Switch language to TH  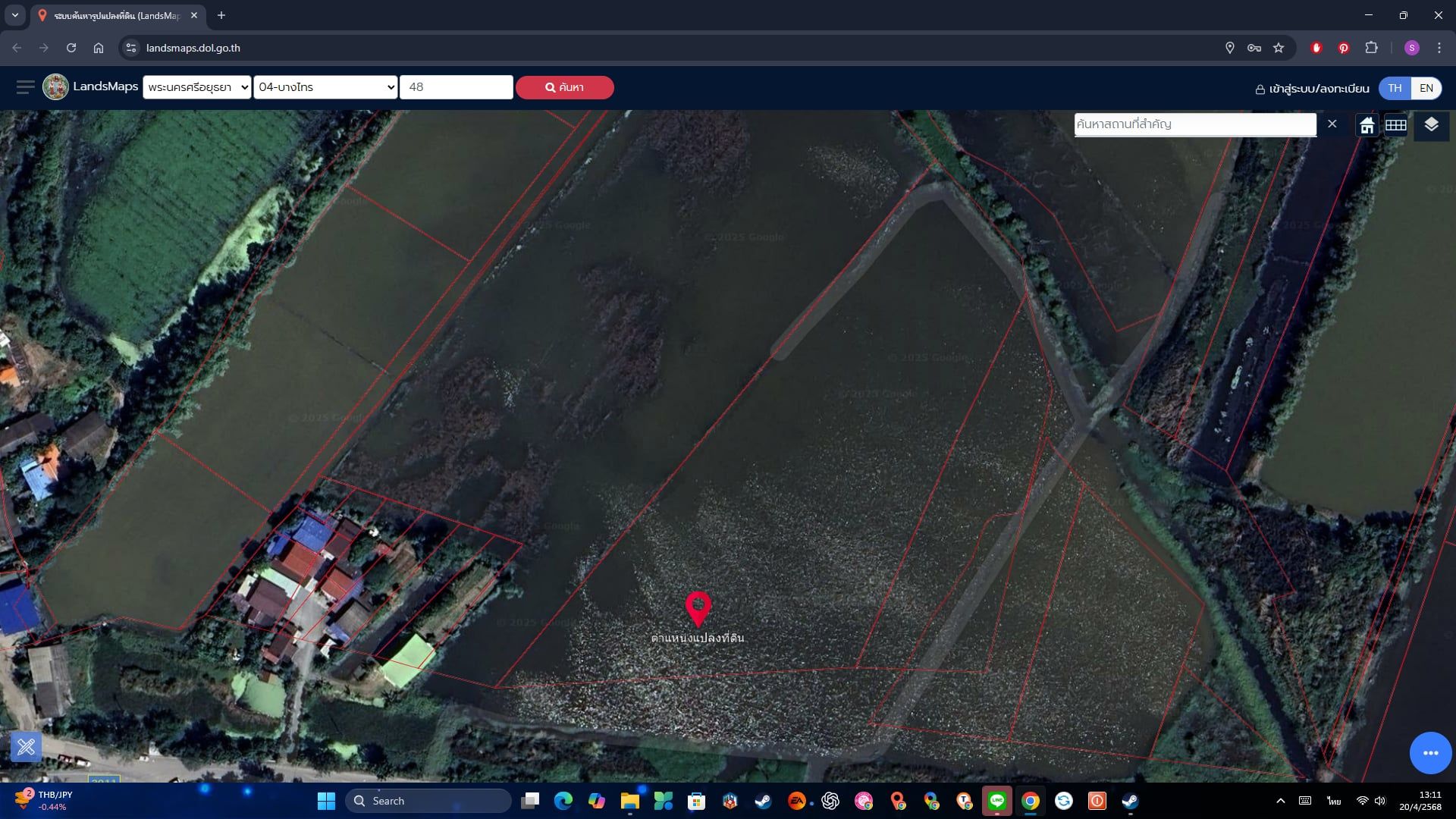(x=1395, y=88)
